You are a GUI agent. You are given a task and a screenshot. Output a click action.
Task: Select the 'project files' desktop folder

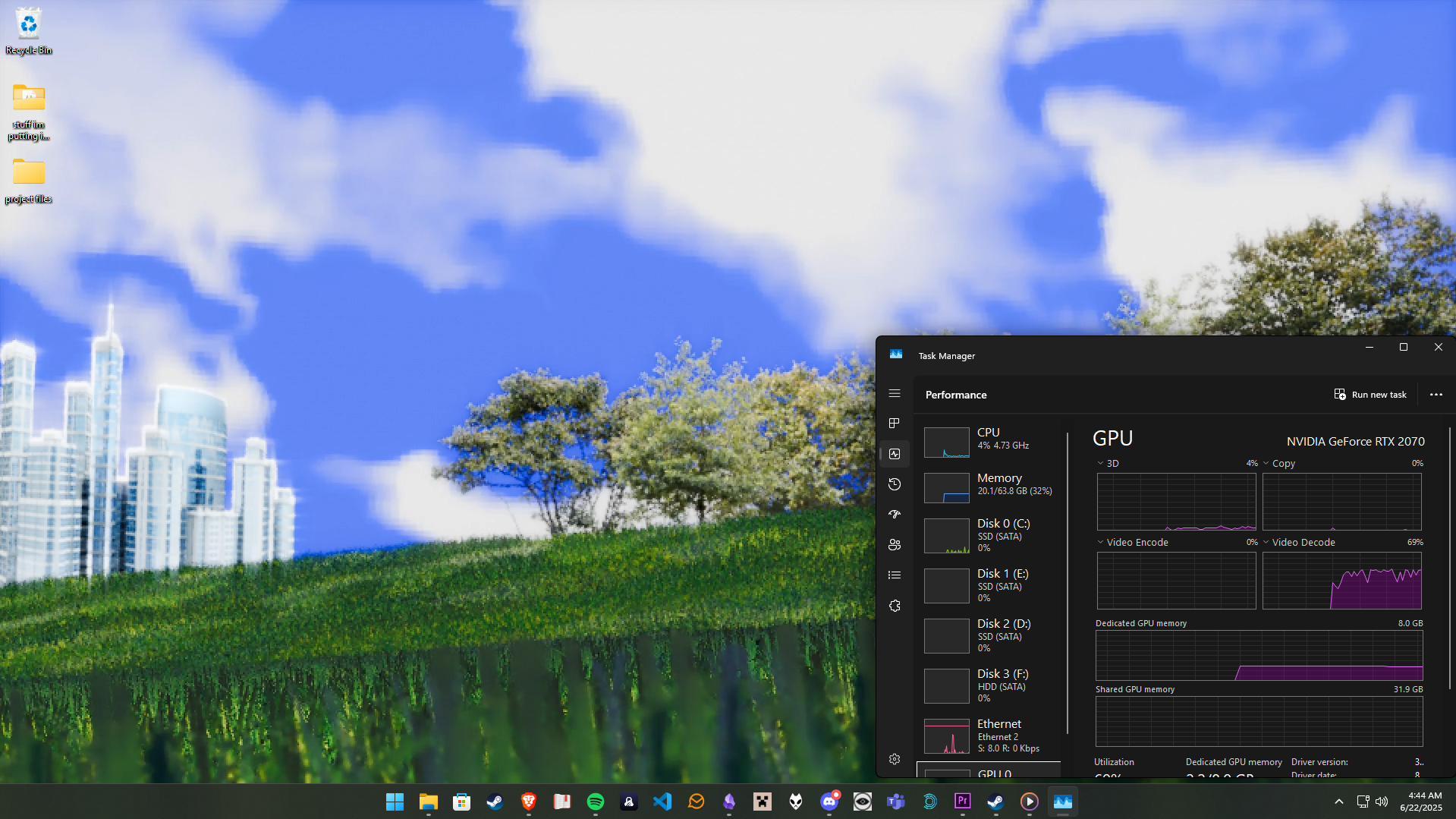[29, 181]
